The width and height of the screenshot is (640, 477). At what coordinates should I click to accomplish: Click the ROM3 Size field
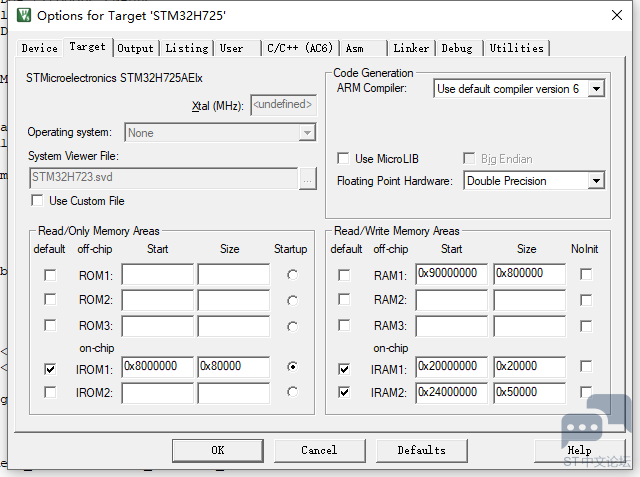[x=233, y=326]
